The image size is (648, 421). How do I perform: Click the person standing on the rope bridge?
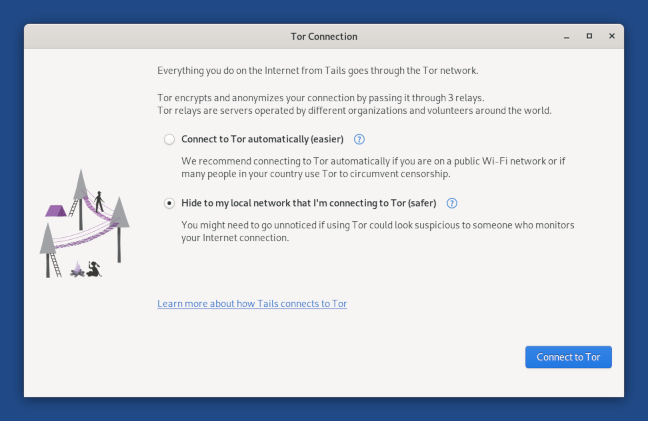(99, 202)
